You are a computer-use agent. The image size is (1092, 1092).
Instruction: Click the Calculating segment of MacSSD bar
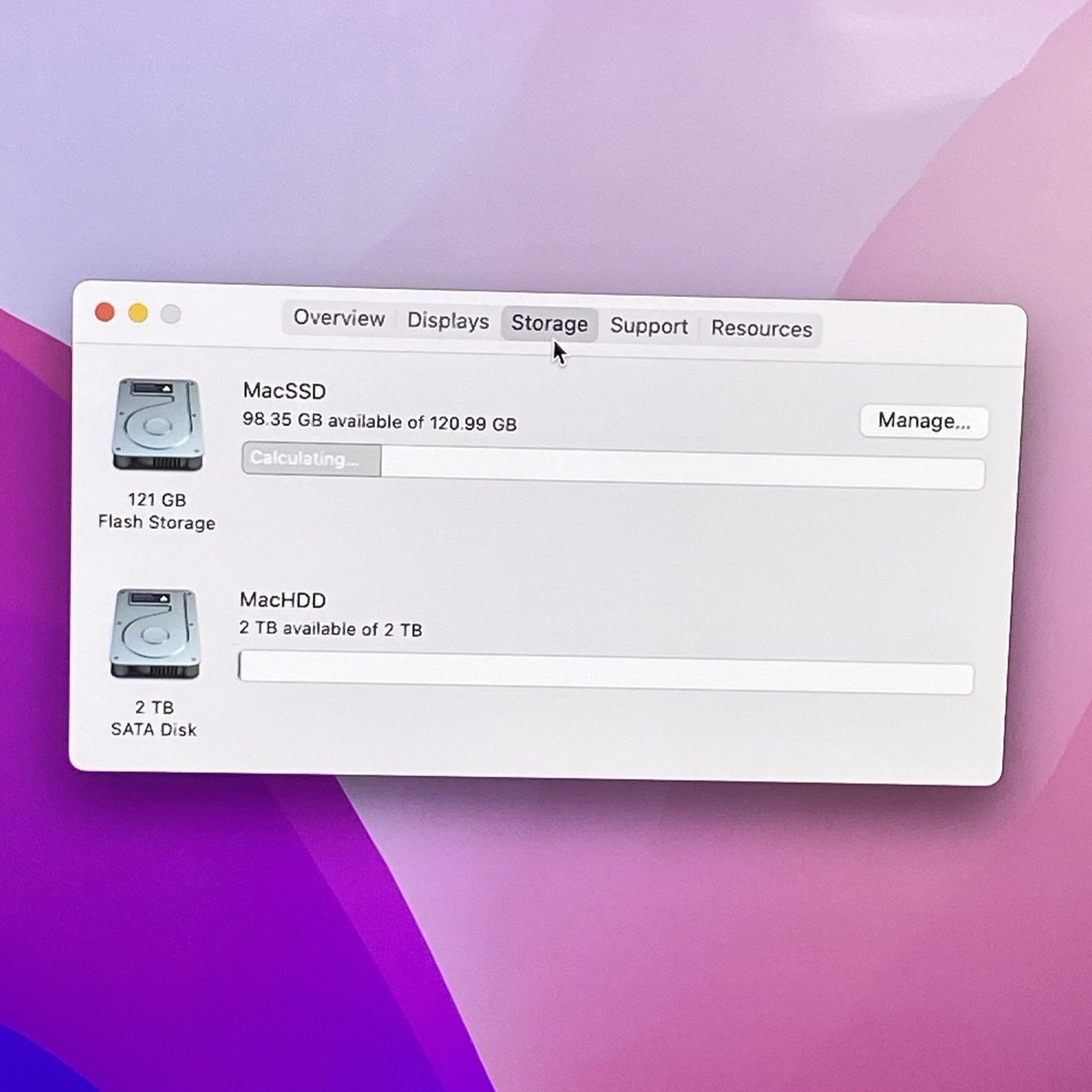311,459
